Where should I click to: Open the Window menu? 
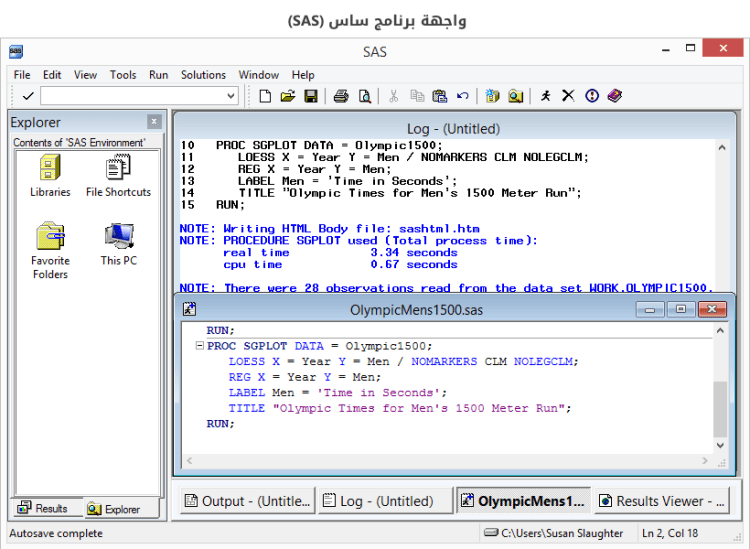tap(259, 75)
